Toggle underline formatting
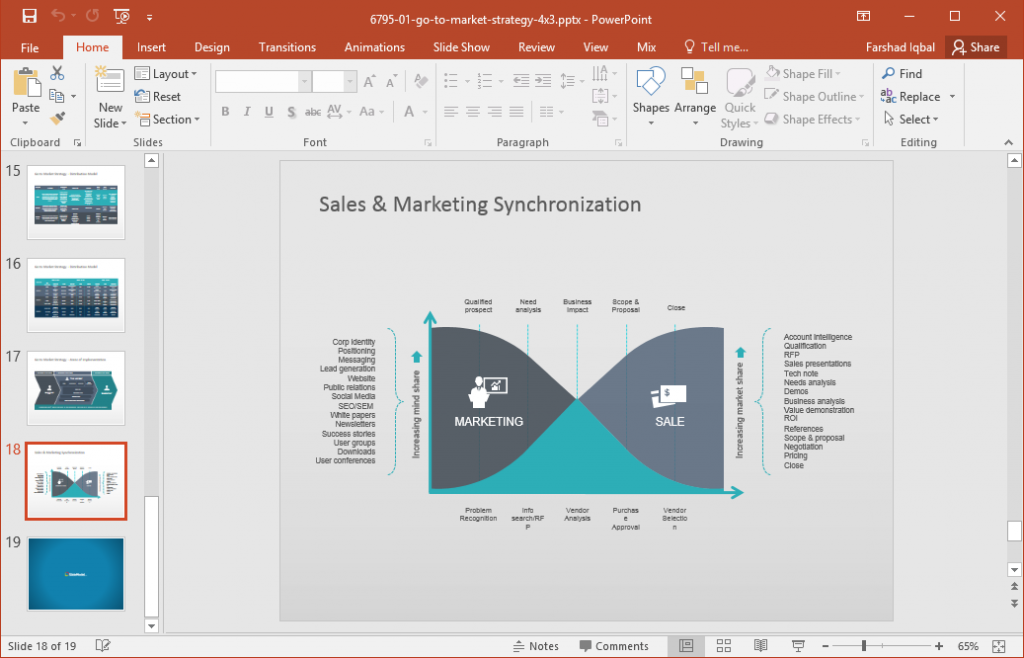 click(x=267, y=112)
